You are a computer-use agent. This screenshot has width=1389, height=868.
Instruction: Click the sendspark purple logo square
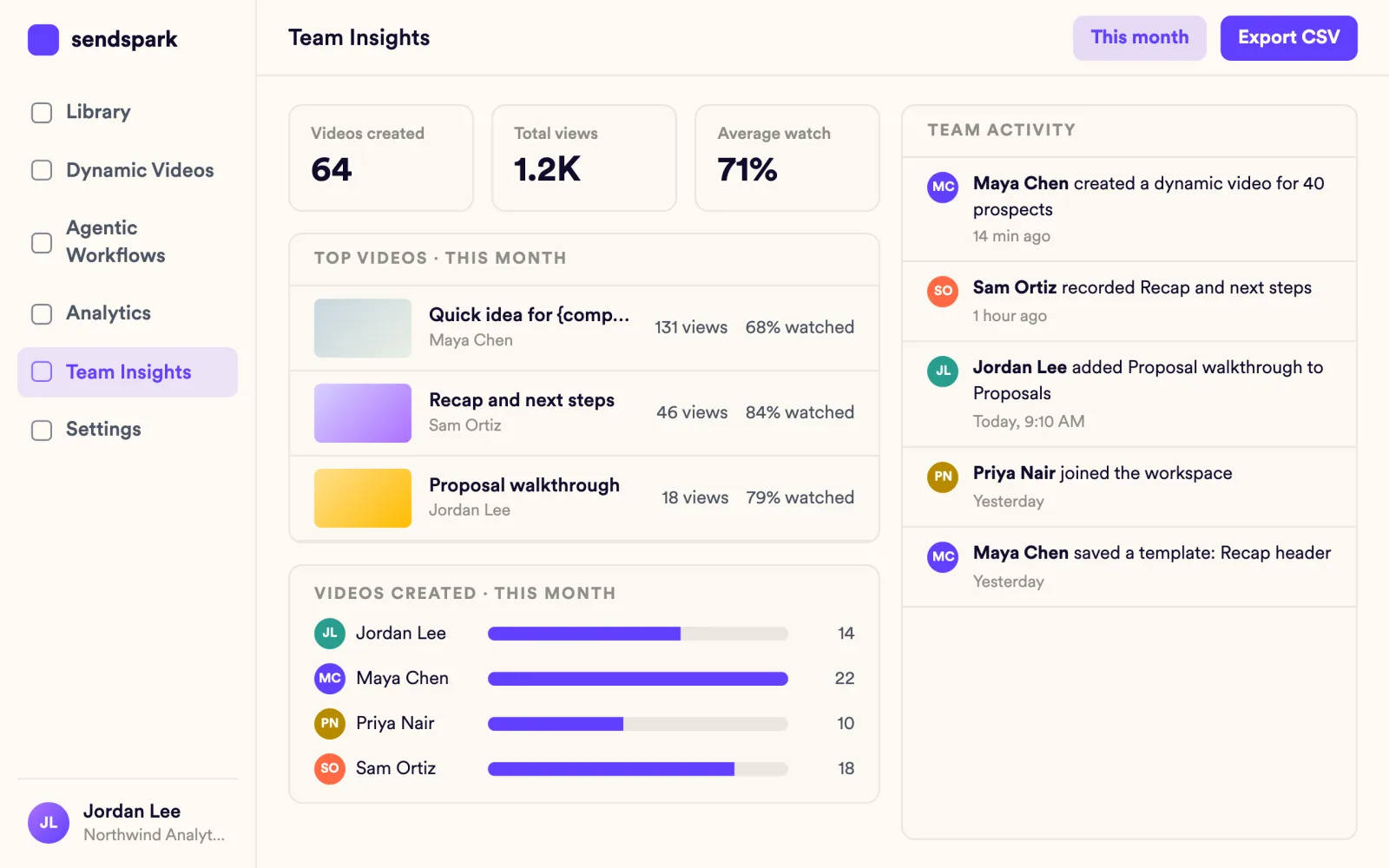pyautogui.click(x=43, y=40)
